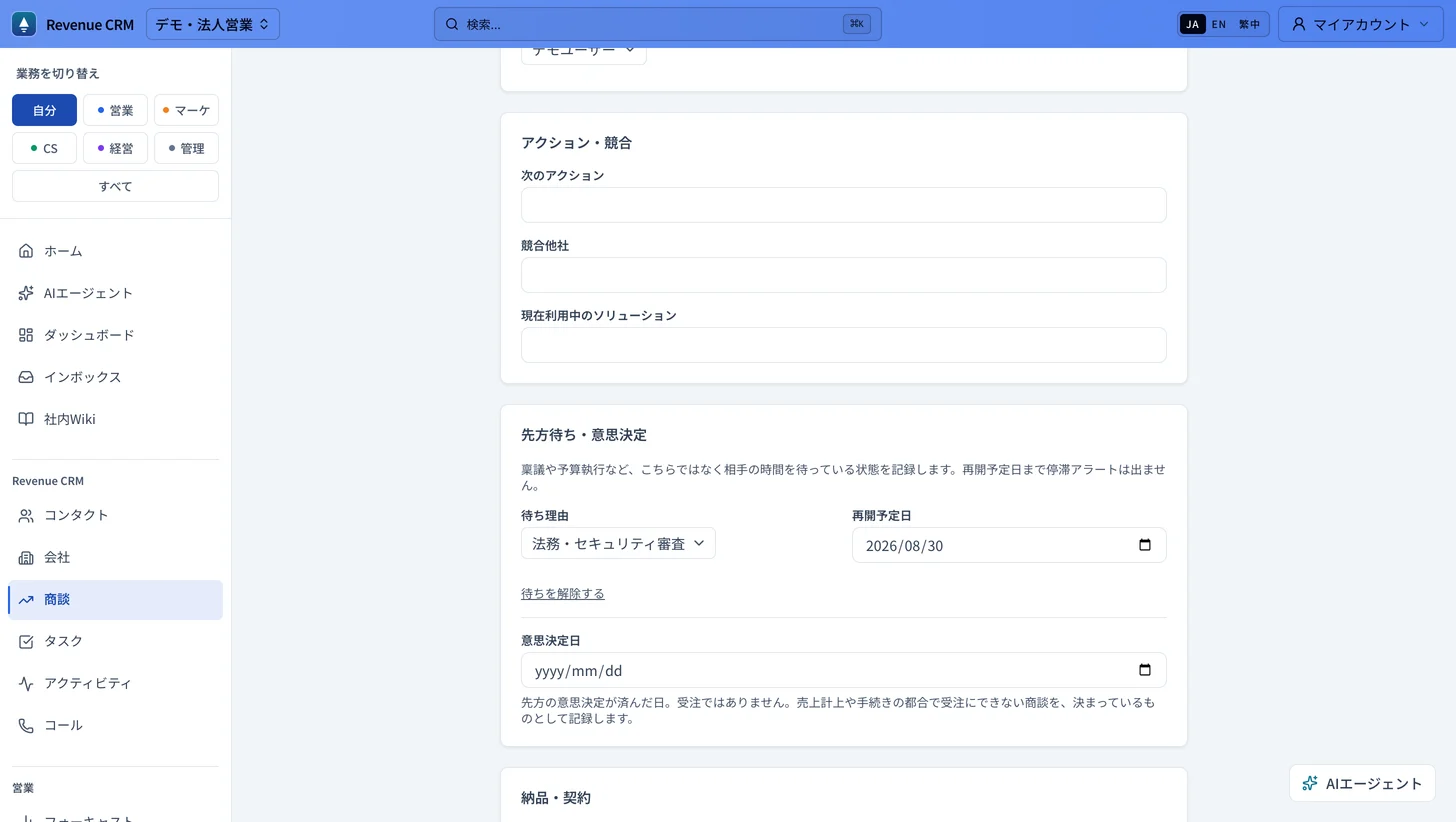Viewport: 1456px width, 822px height.
Task: Select the 自分 work filter
Action: pos(44,110)
